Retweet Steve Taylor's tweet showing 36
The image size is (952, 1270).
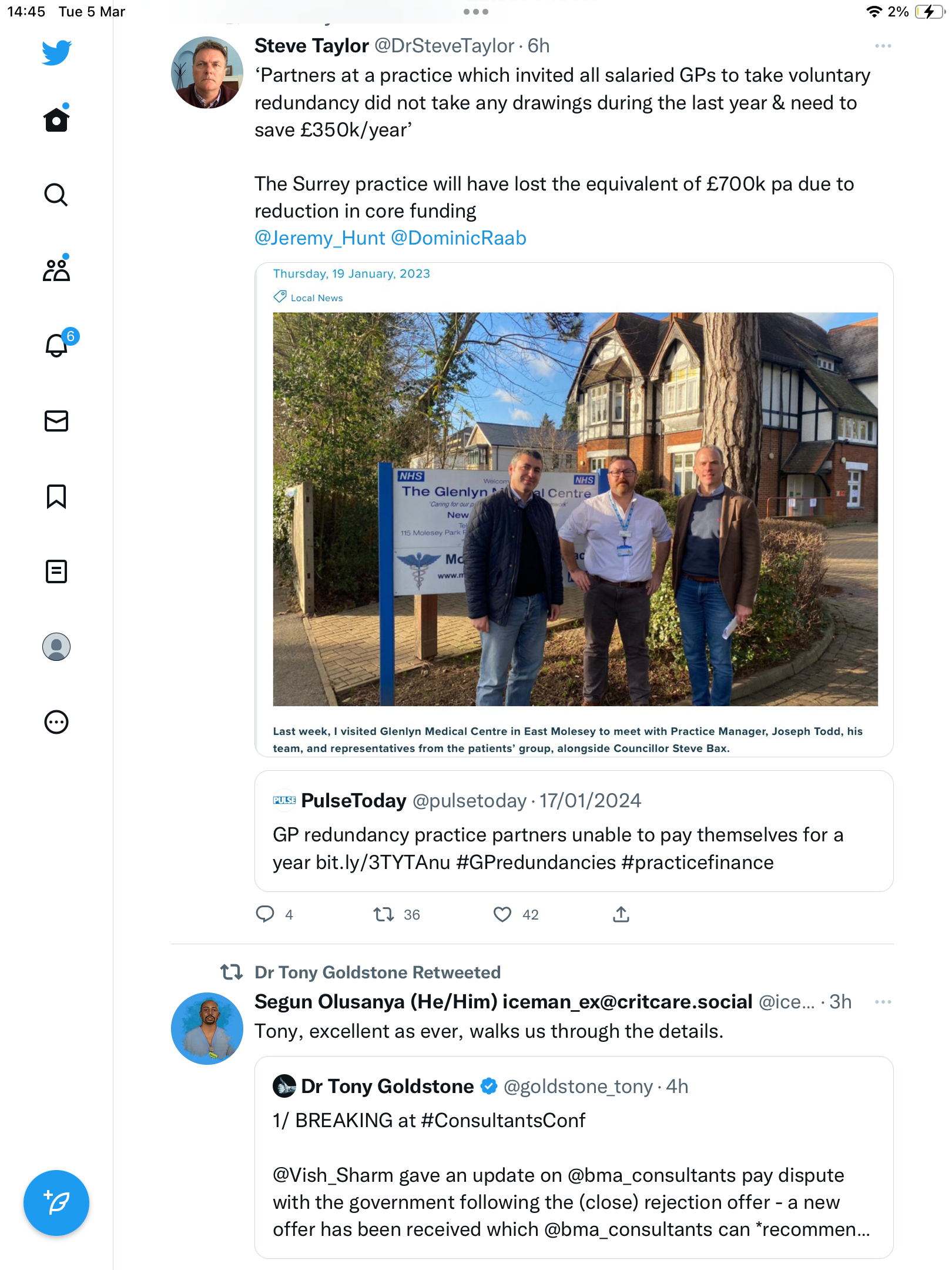(384, 914)
